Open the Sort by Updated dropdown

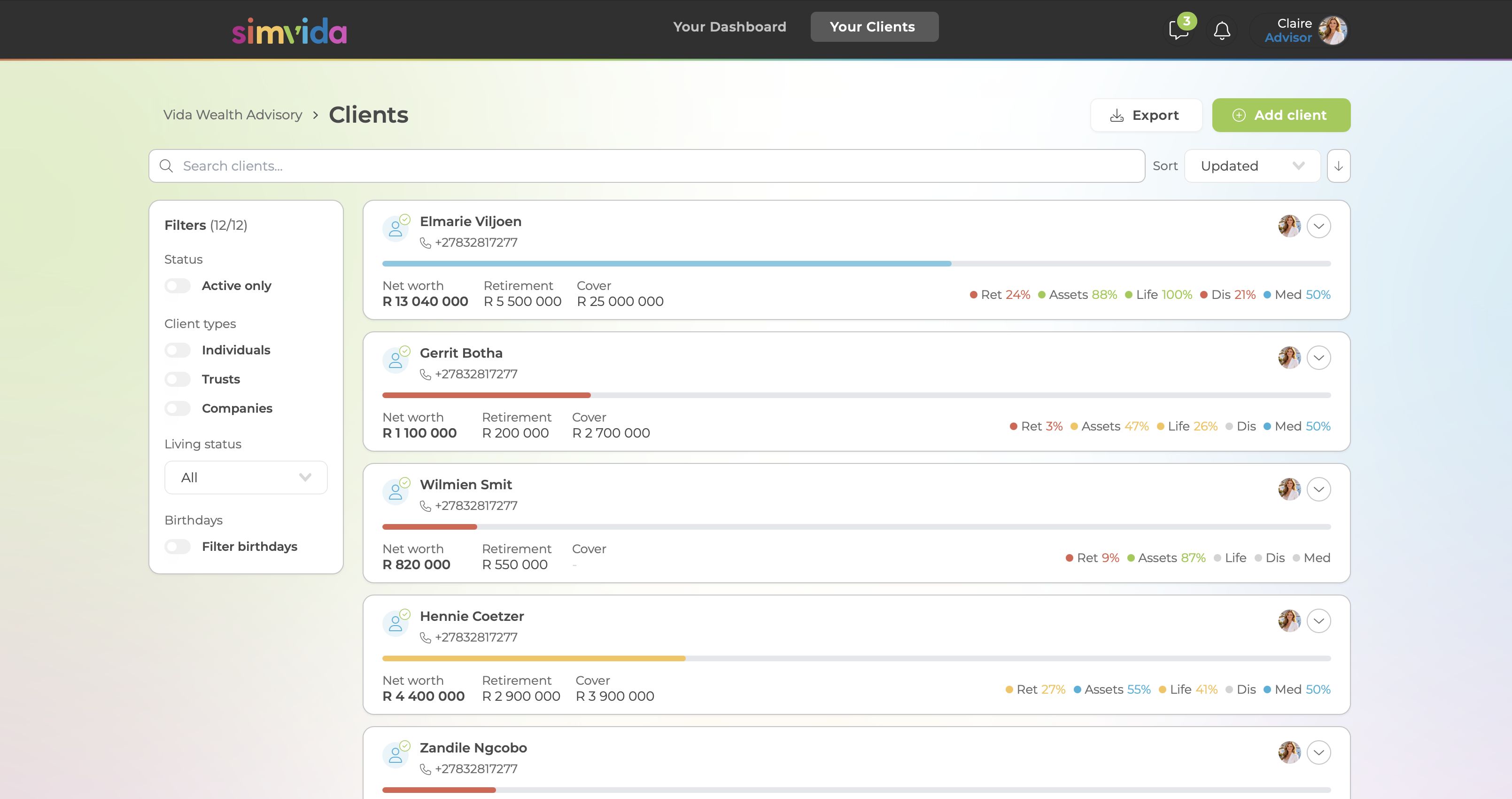click(1253, 166)
